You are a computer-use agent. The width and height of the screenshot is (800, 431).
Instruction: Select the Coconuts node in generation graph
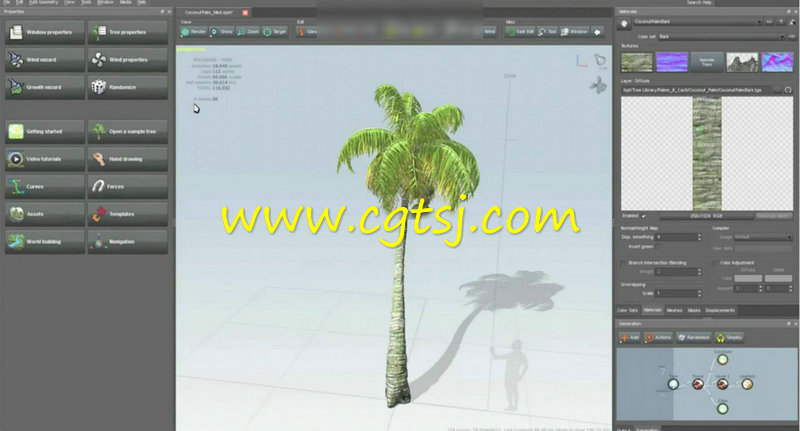[x=722, y=360]
